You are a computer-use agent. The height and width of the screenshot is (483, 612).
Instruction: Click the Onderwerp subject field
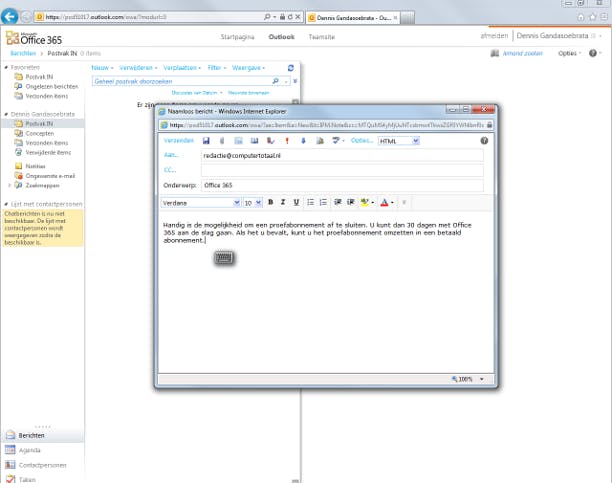[x=342, y=185]
